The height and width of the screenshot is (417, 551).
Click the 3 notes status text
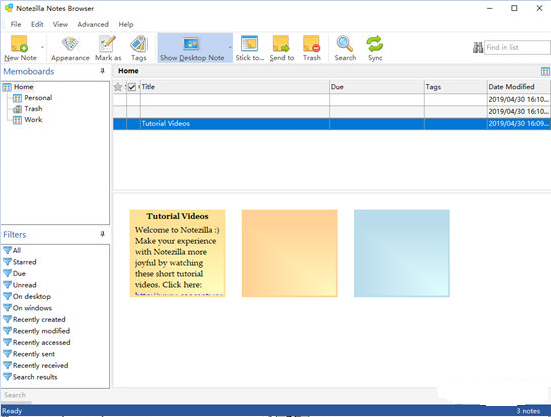[x=528, y=411]
